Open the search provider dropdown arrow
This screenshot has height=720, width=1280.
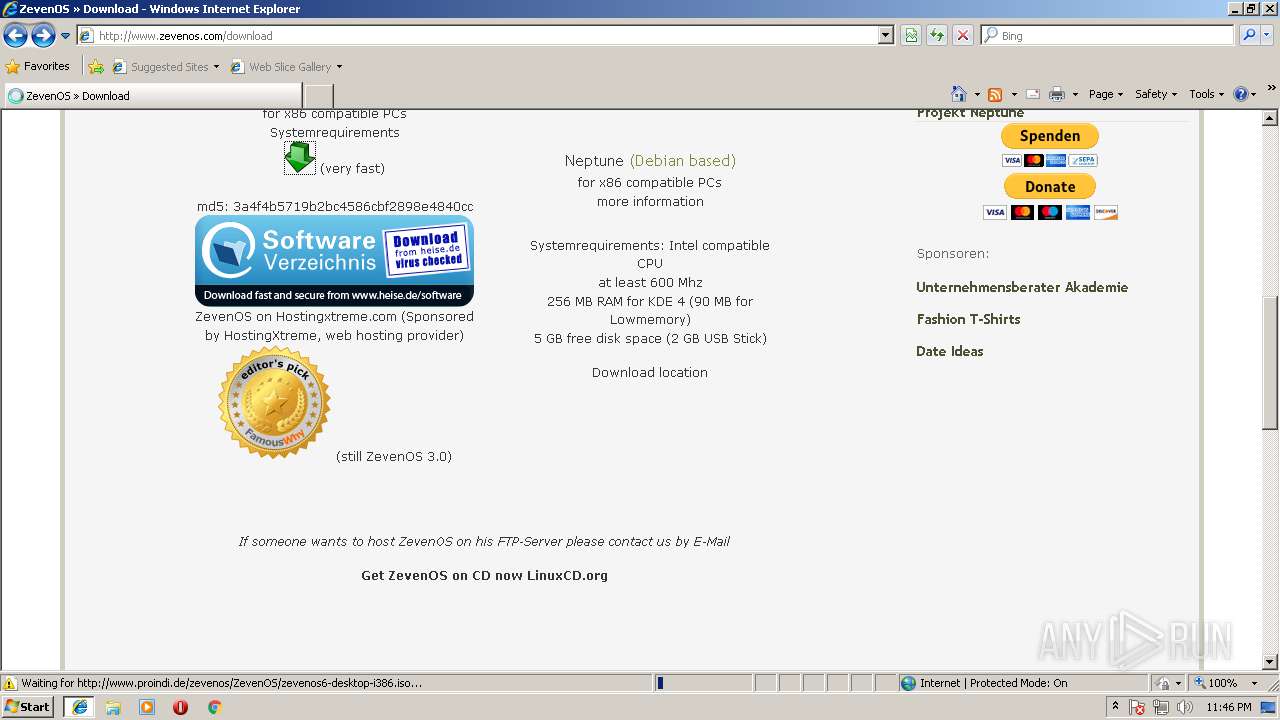click(x=1267, y=35)
